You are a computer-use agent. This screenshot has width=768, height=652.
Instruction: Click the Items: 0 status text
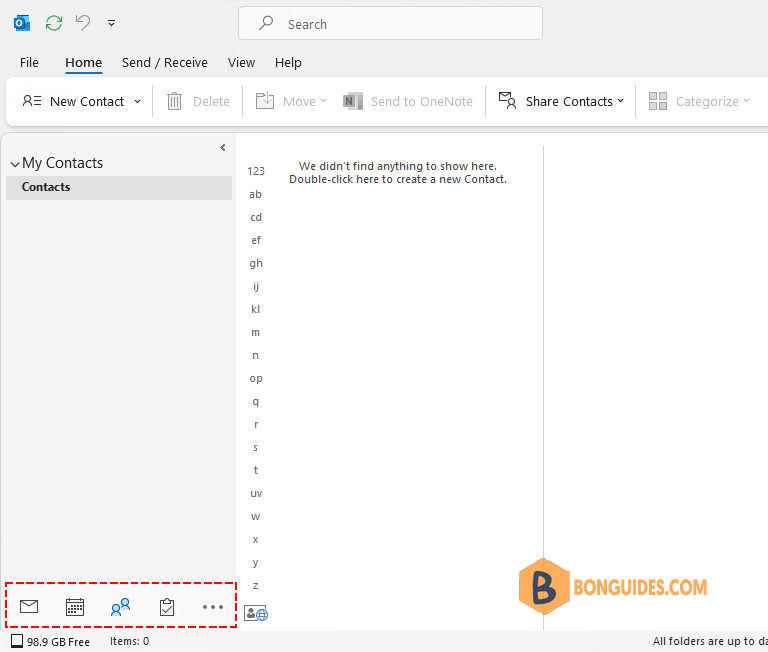pos(129,641)
